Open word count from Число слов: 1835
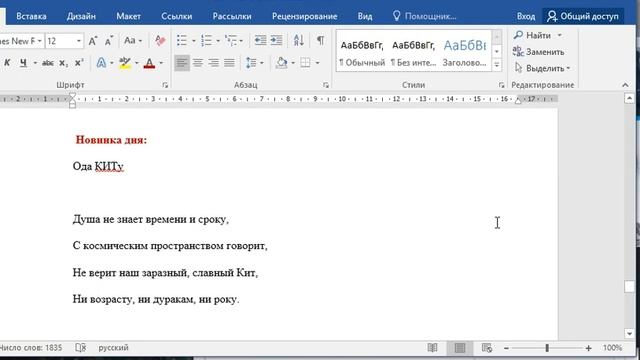The width and height of the screenshot is (640, 360). click(x=31, y=348)
